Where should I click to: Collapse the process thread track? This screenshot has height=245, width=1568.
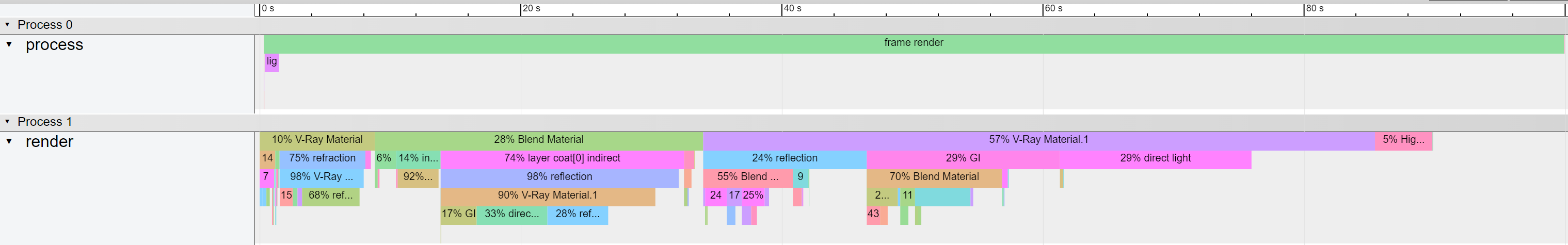9,44
